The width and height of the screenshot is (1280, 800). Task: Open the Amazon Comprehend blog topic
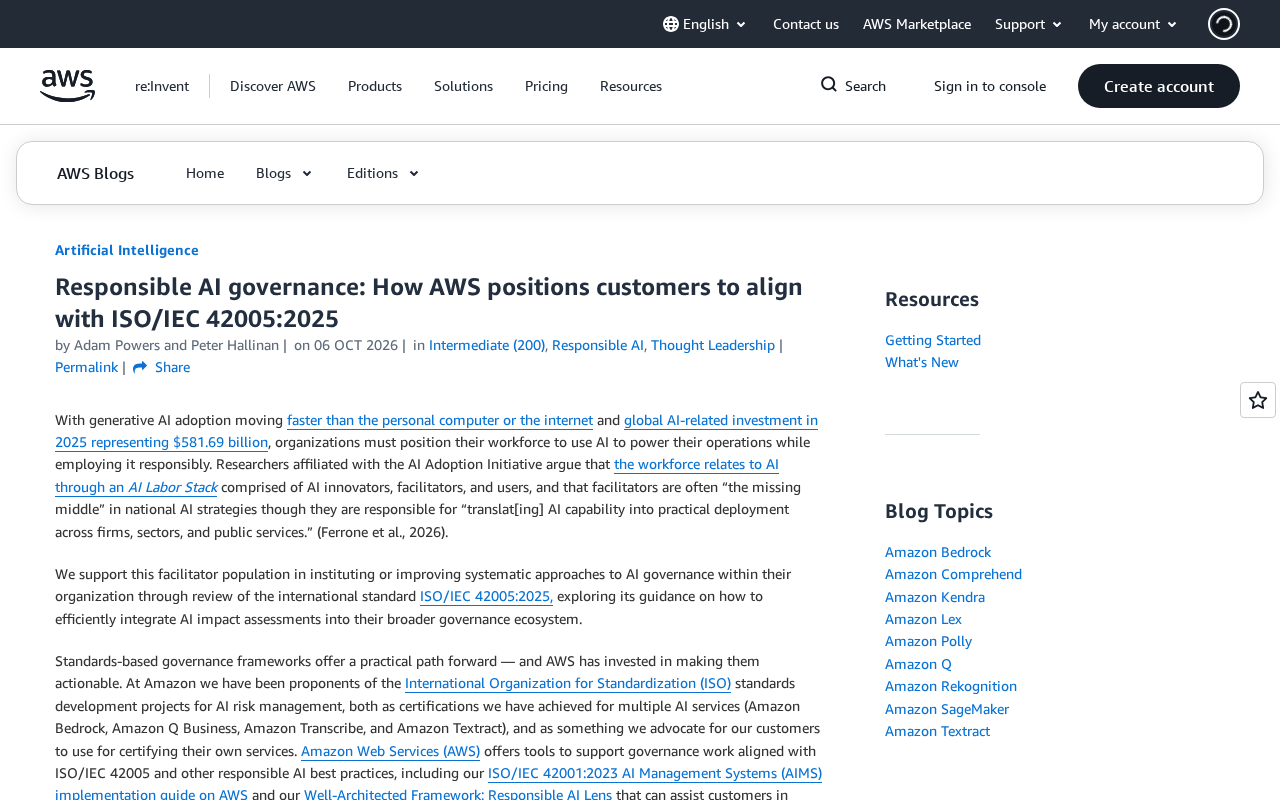tap(953, 574)
